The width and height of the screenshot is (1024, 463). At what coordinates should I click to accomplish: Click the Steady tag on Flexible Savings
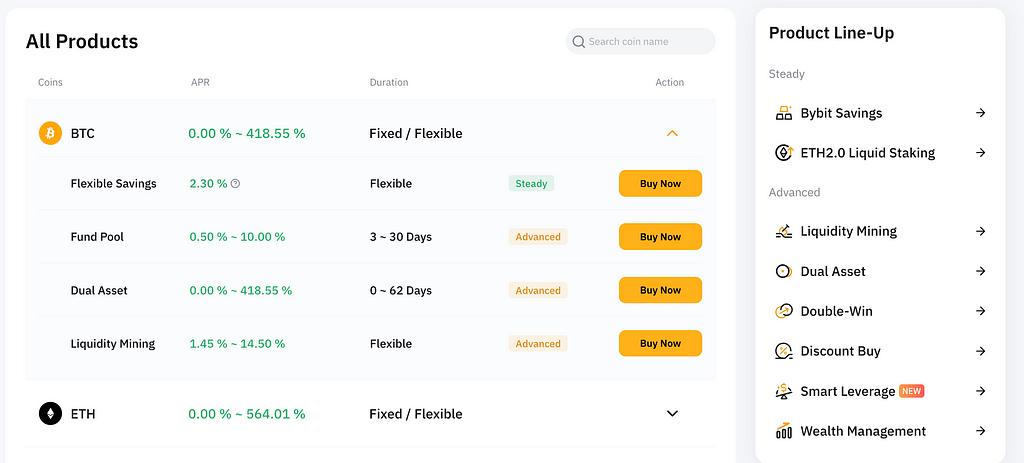tap(531, 184)
